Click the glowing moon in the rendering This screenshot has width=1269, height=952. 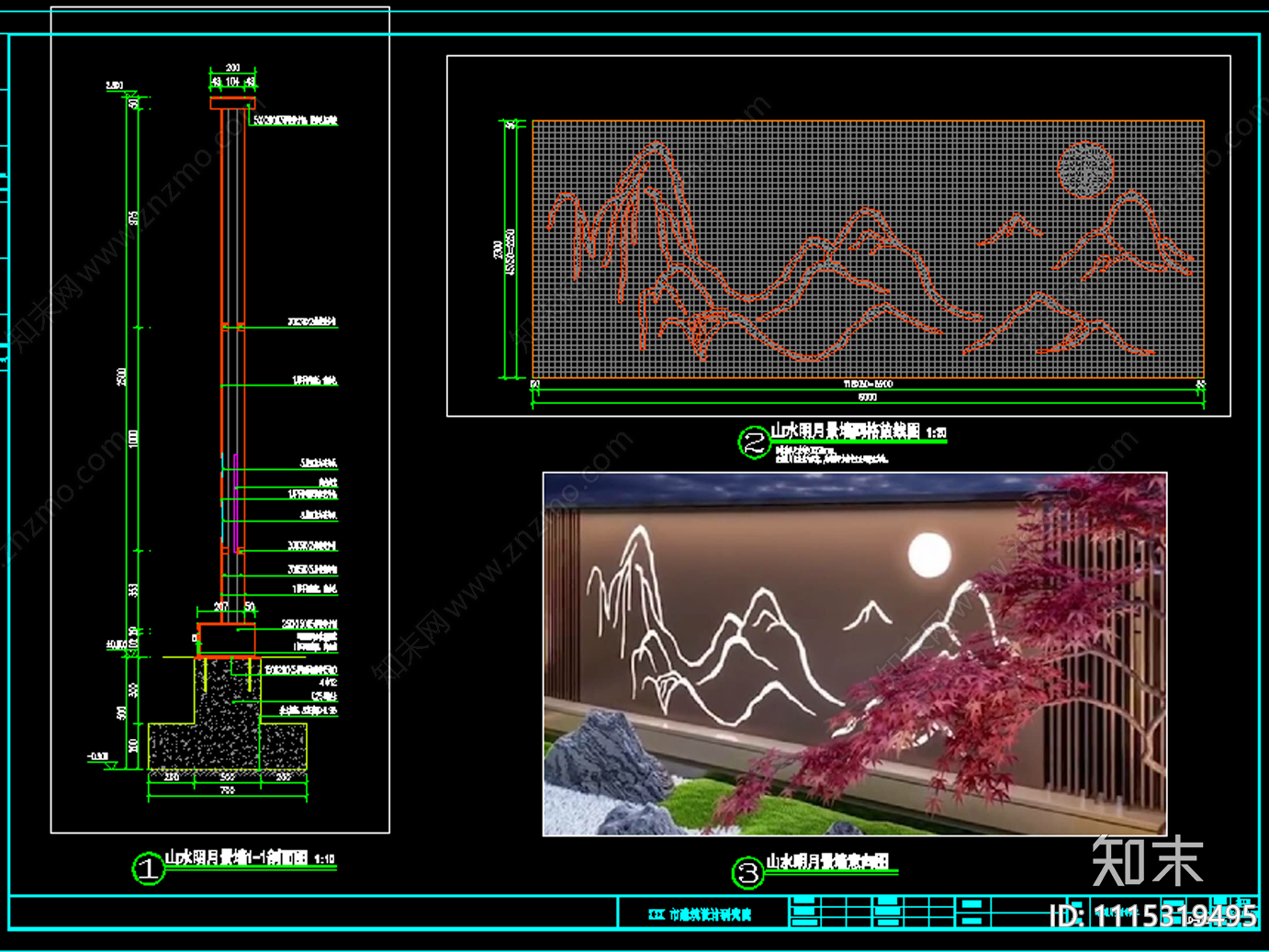pos(929,555)
